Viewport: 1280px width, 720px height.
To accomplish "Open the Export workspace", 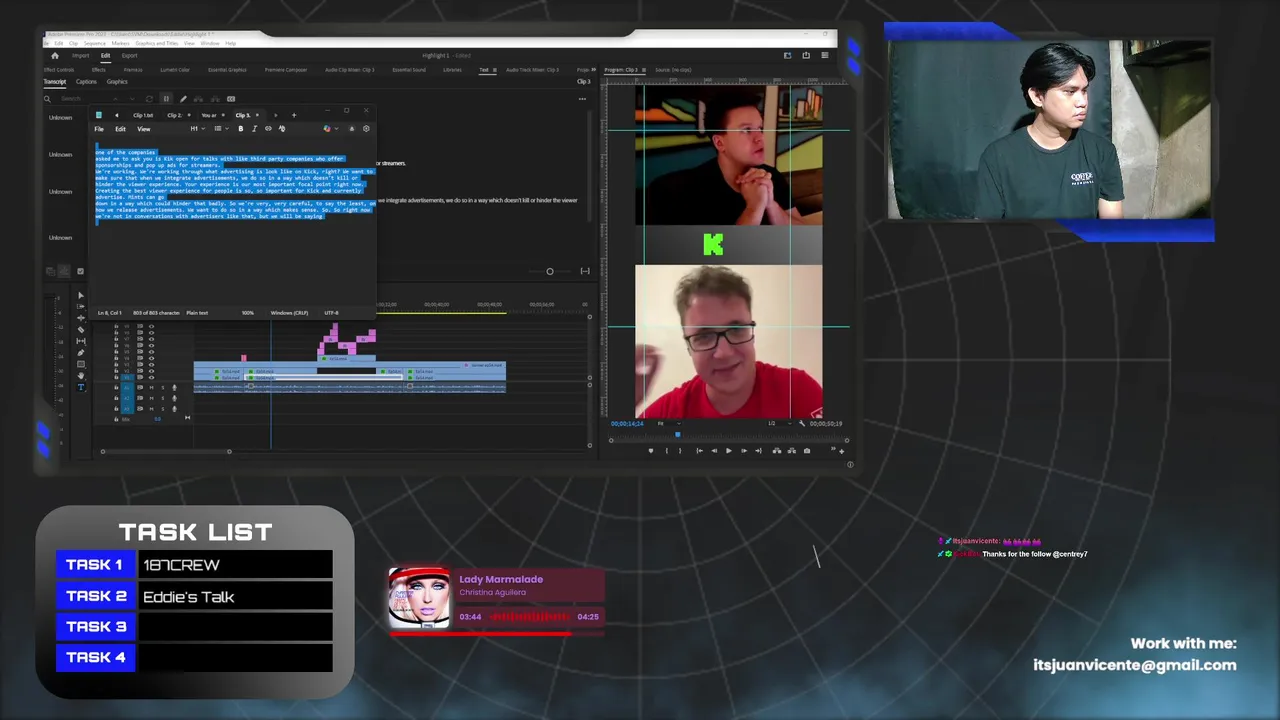I will [130, 56].
